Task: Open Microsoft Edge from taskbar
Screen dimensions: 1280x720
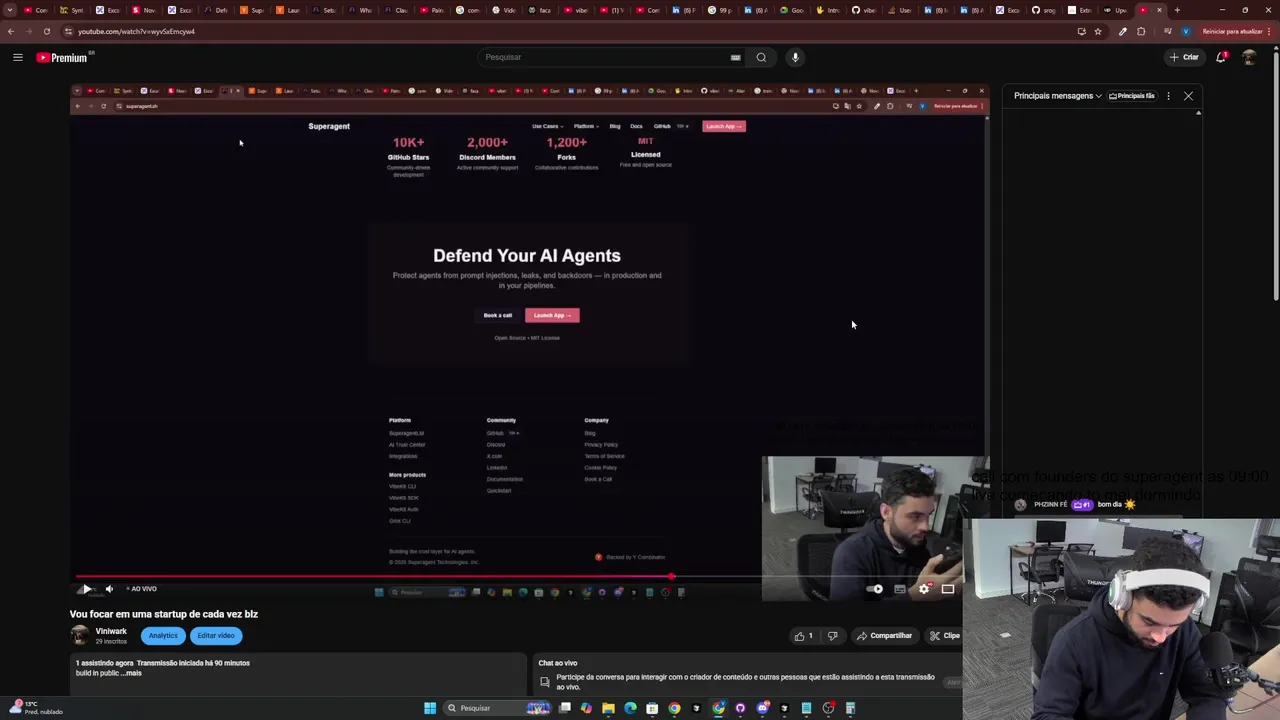Action: point(630,708)
